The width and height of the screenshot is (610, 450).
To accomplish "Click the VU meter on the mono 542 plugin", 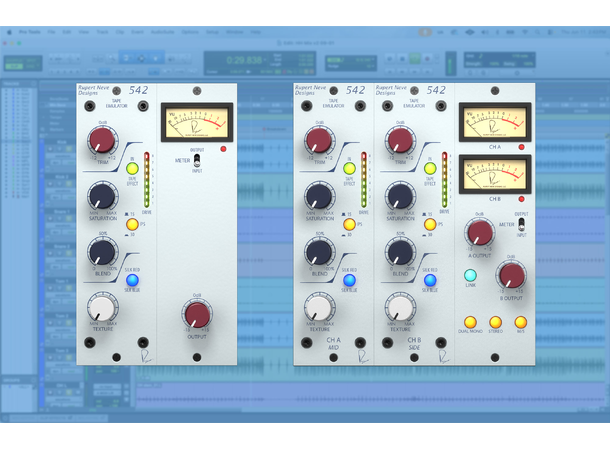I will 197,122.
